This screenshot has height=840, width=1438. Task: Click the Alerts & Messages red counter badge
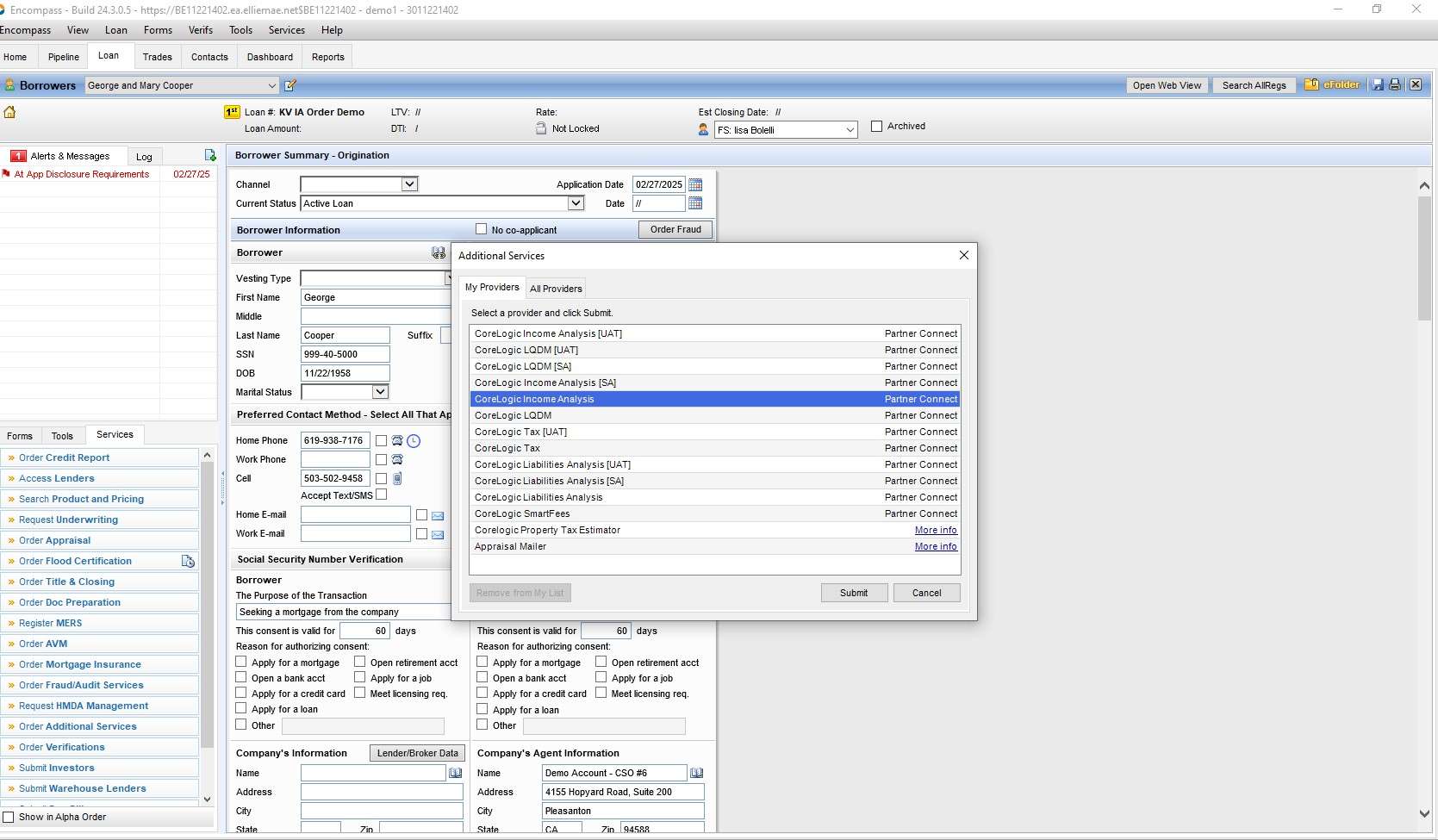pyautogui.click(x=18, y=156)
